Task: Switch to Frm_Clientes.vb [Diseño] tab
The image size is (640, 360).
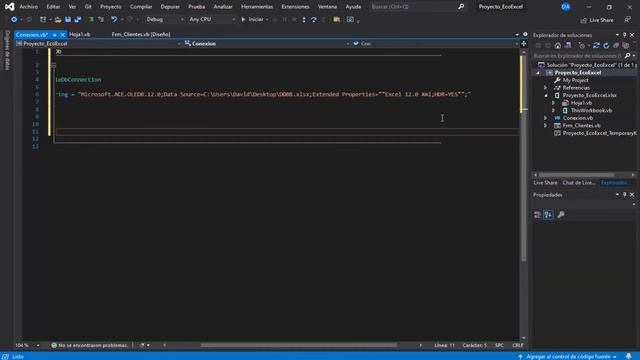Action: (x=141, y=35)
